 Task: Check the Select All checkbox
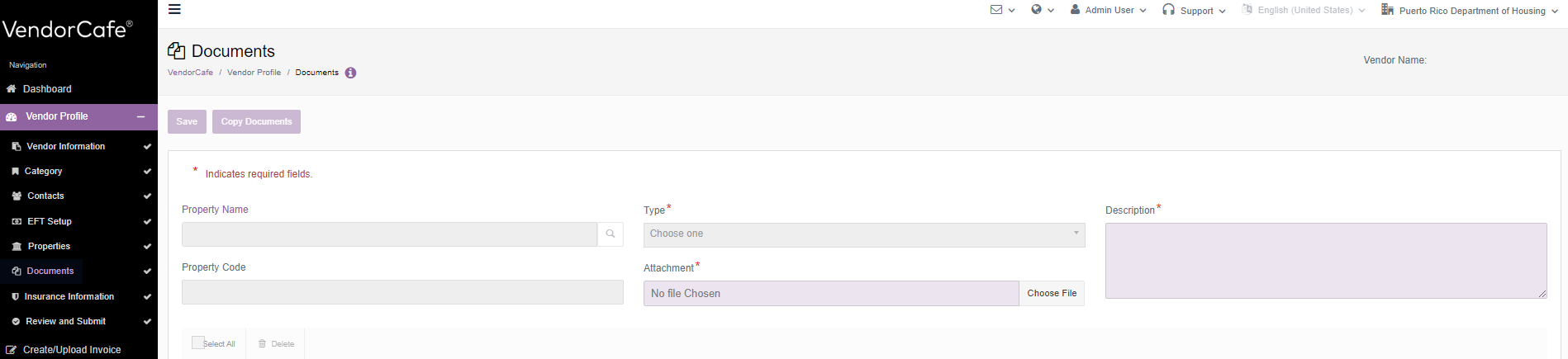click(x=198, y=342)
